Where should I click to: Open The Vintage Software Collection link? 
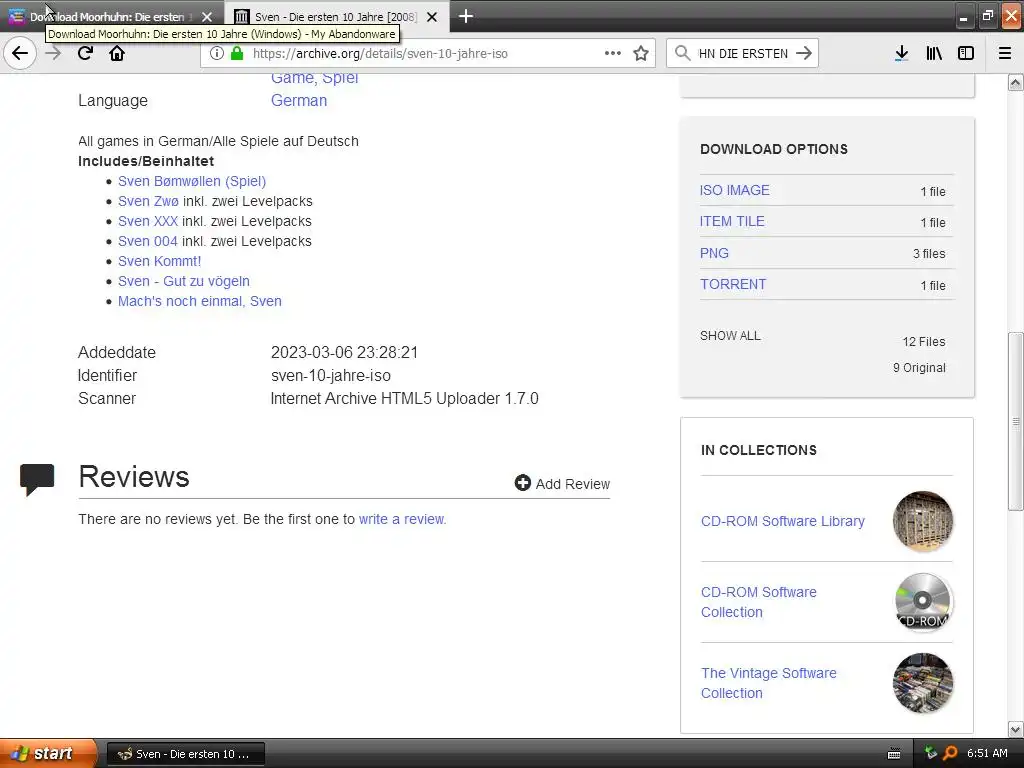pyautogui.click(x=769, y=683)
